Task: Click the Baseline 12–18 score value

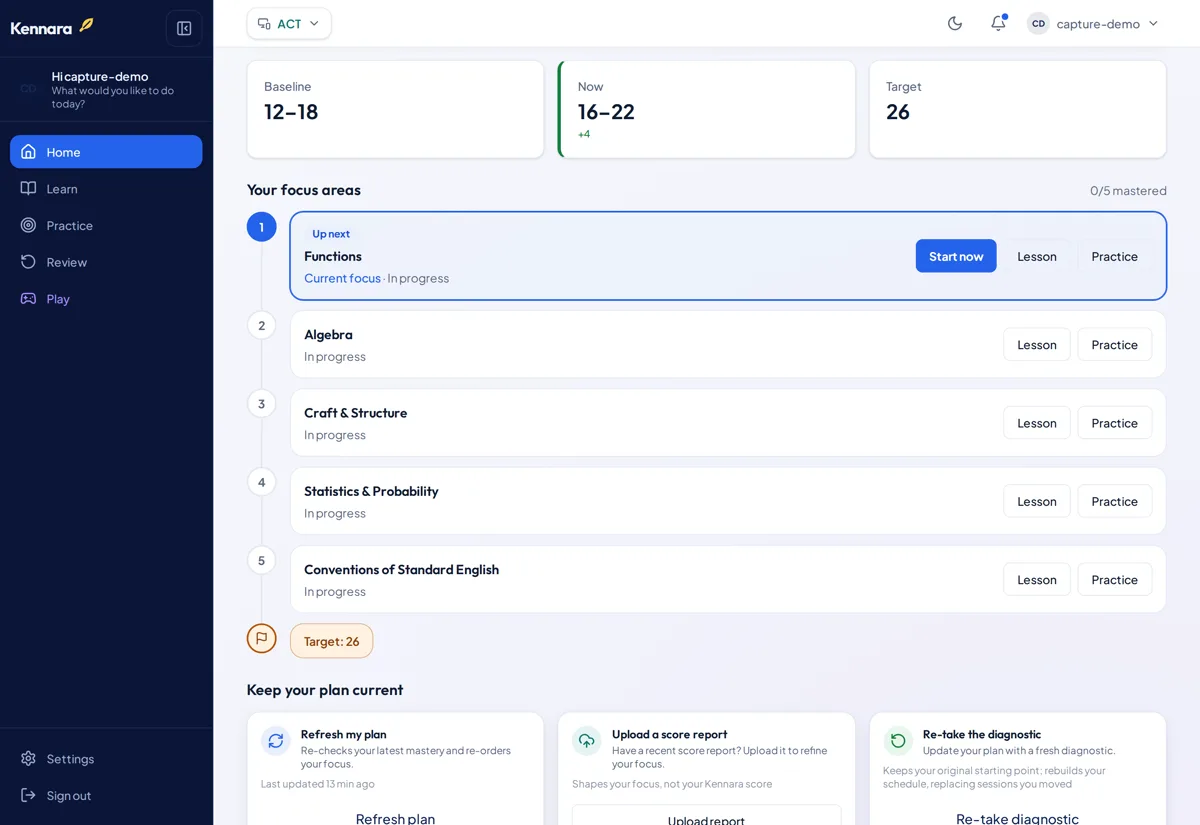Action: click(291, 112)
